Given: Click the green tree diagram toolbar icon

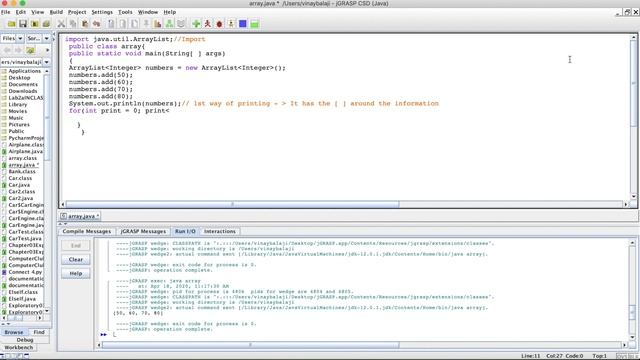Looking at the screenshot, I should [x=169, y=24].
